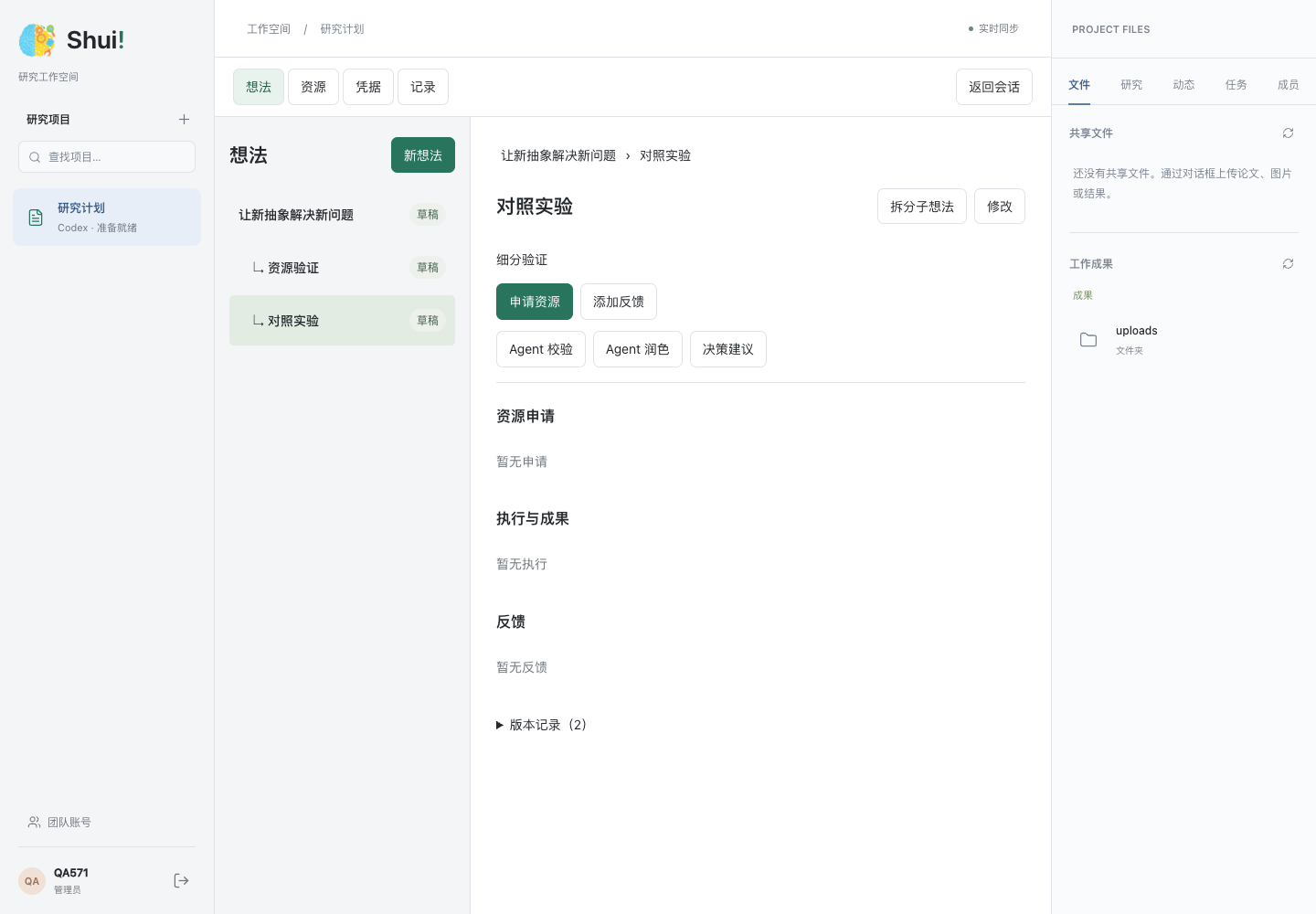Log out using the exit icon
The height and width of the screenshot is (914, 1316).
point(181,880)
